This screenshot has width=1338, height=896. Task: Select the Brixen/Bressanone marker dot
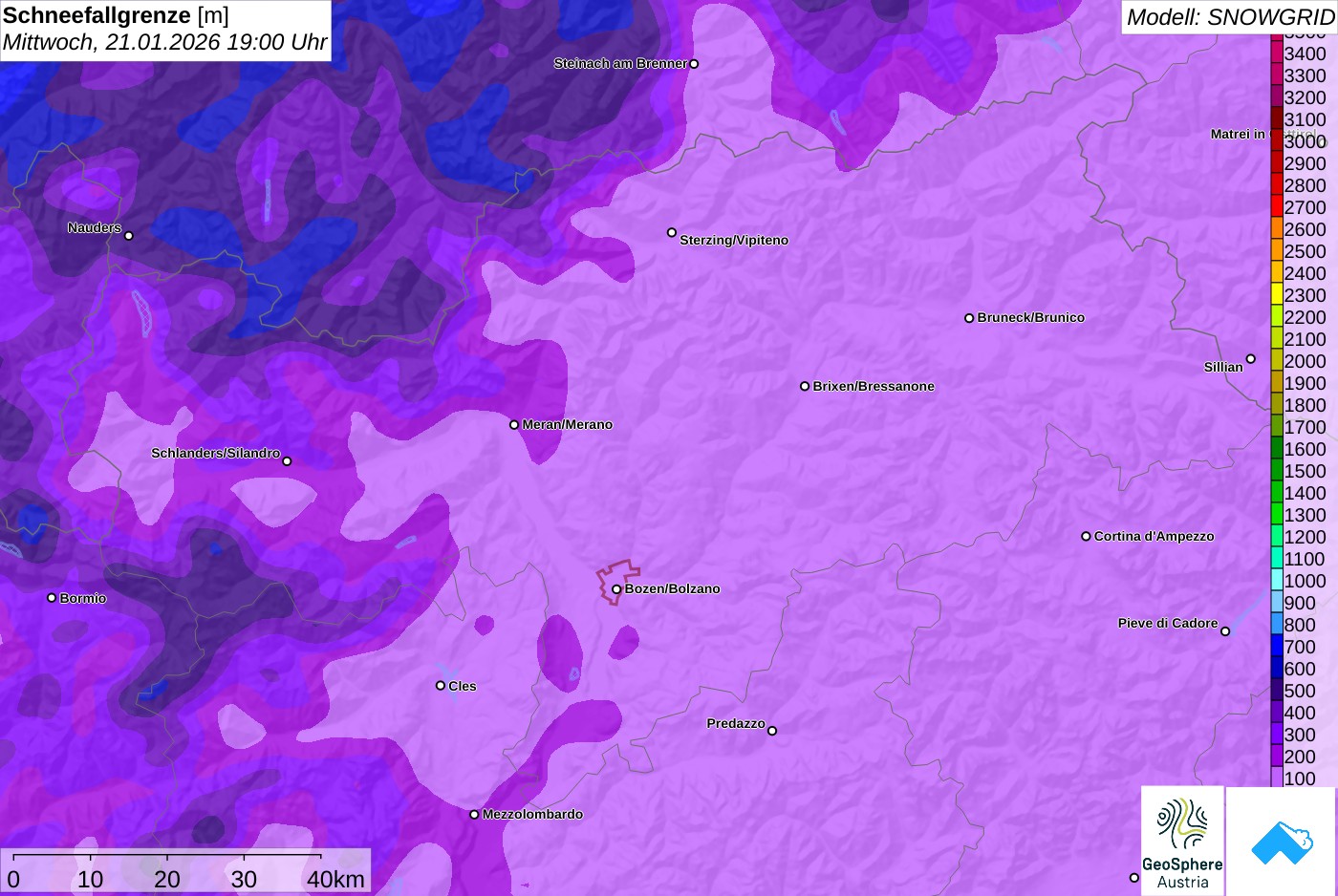click(805, 386)
